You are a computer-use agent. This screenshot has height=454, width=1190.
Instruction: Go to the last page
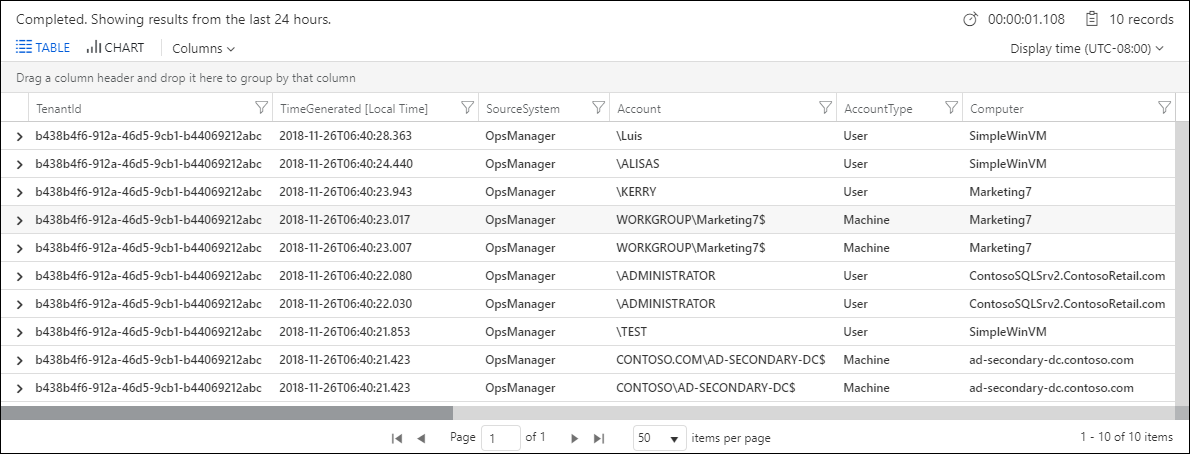pyautogui.click(x=599, y=438)
